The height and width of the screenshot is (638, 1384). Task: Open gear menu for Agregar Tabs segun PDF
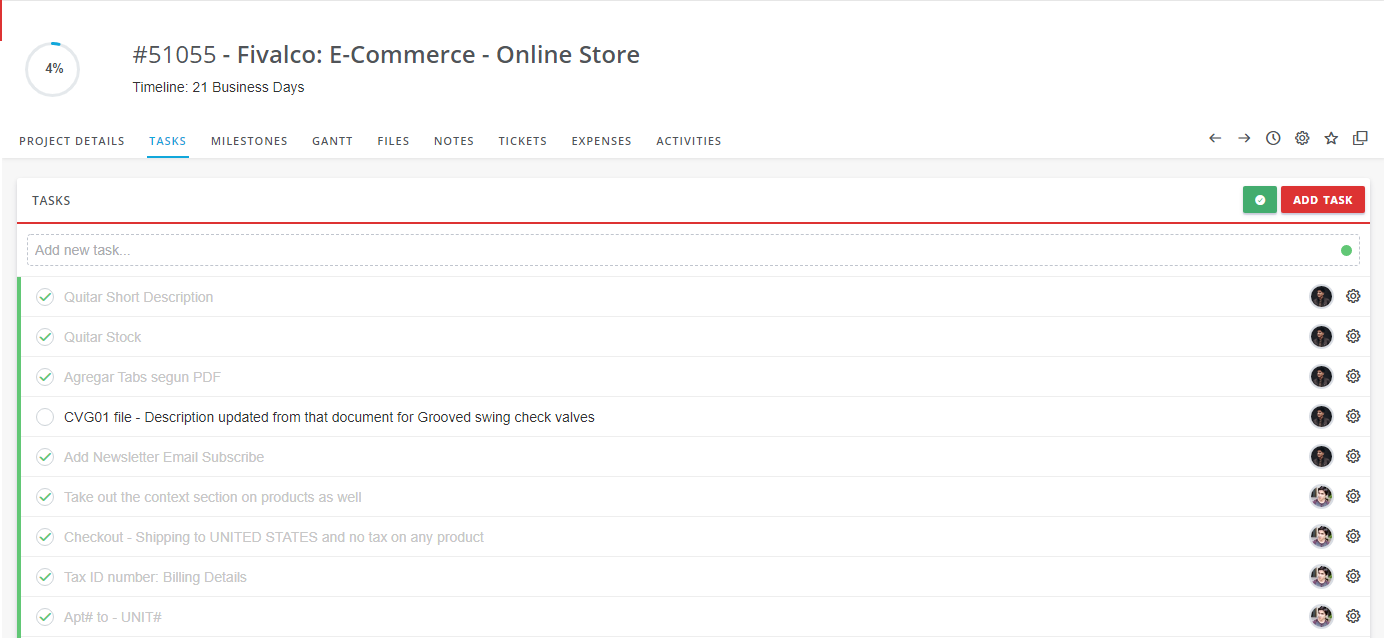[x=1353, y=376]
